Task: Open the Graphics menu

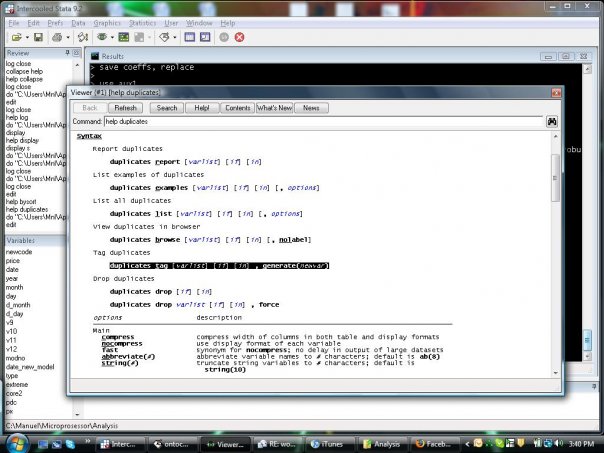Action: point(107,23)
